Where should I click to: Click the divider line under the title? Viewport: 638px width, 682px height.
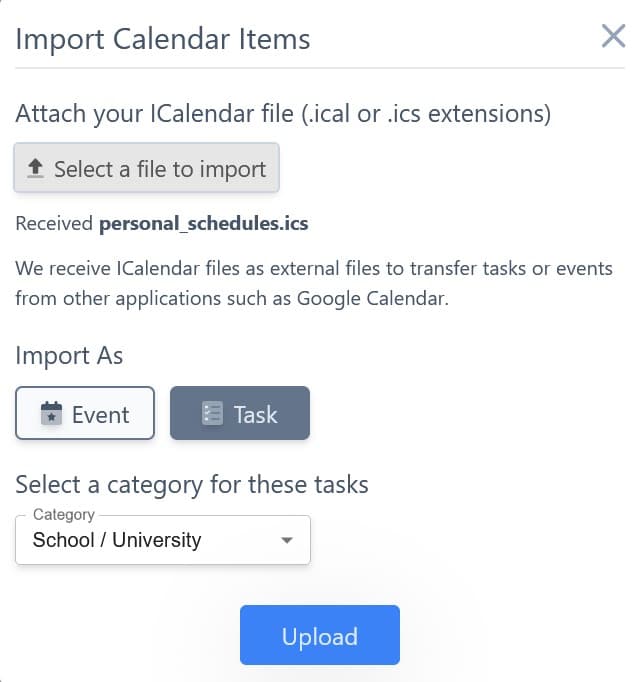320,68
